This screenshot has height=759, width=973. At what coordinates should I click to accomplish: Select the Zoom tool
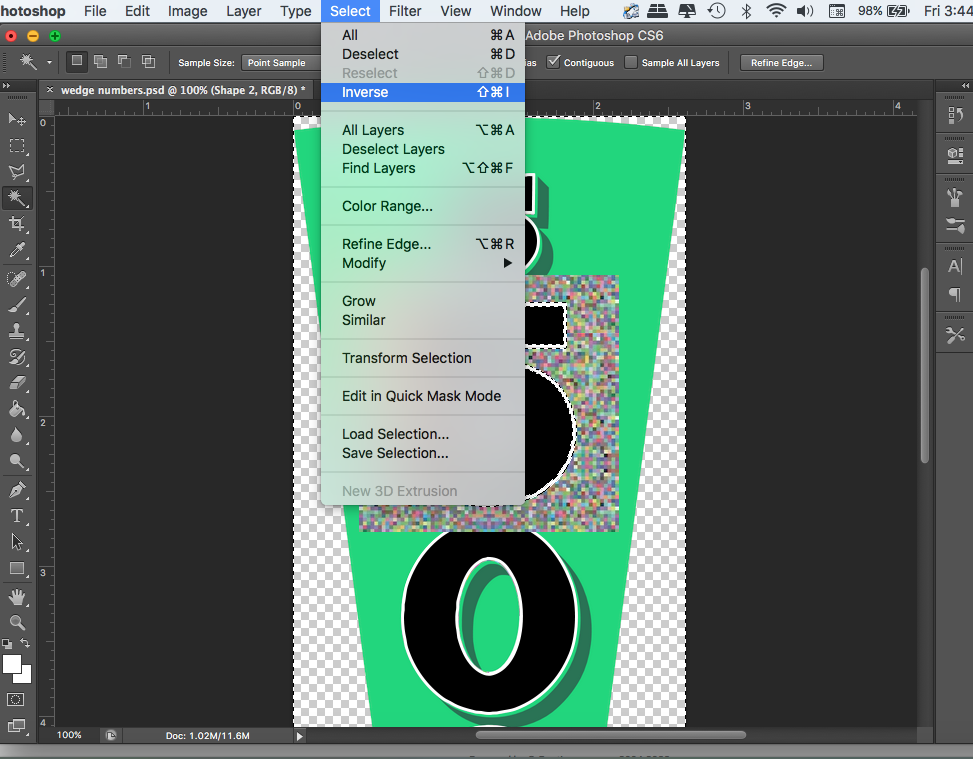pos(17,622)
